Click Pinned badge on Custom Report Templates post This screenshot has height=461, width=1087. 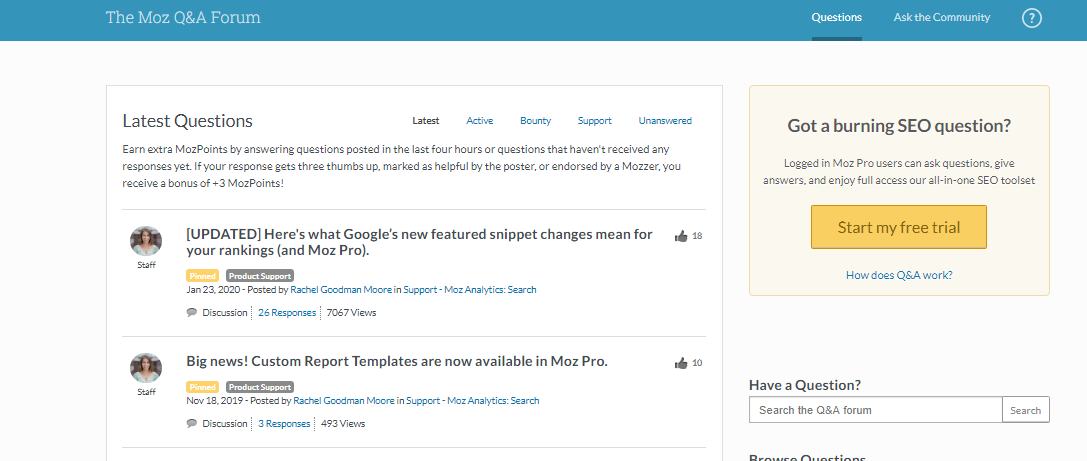pyautogui.click(x=202, y=387)
